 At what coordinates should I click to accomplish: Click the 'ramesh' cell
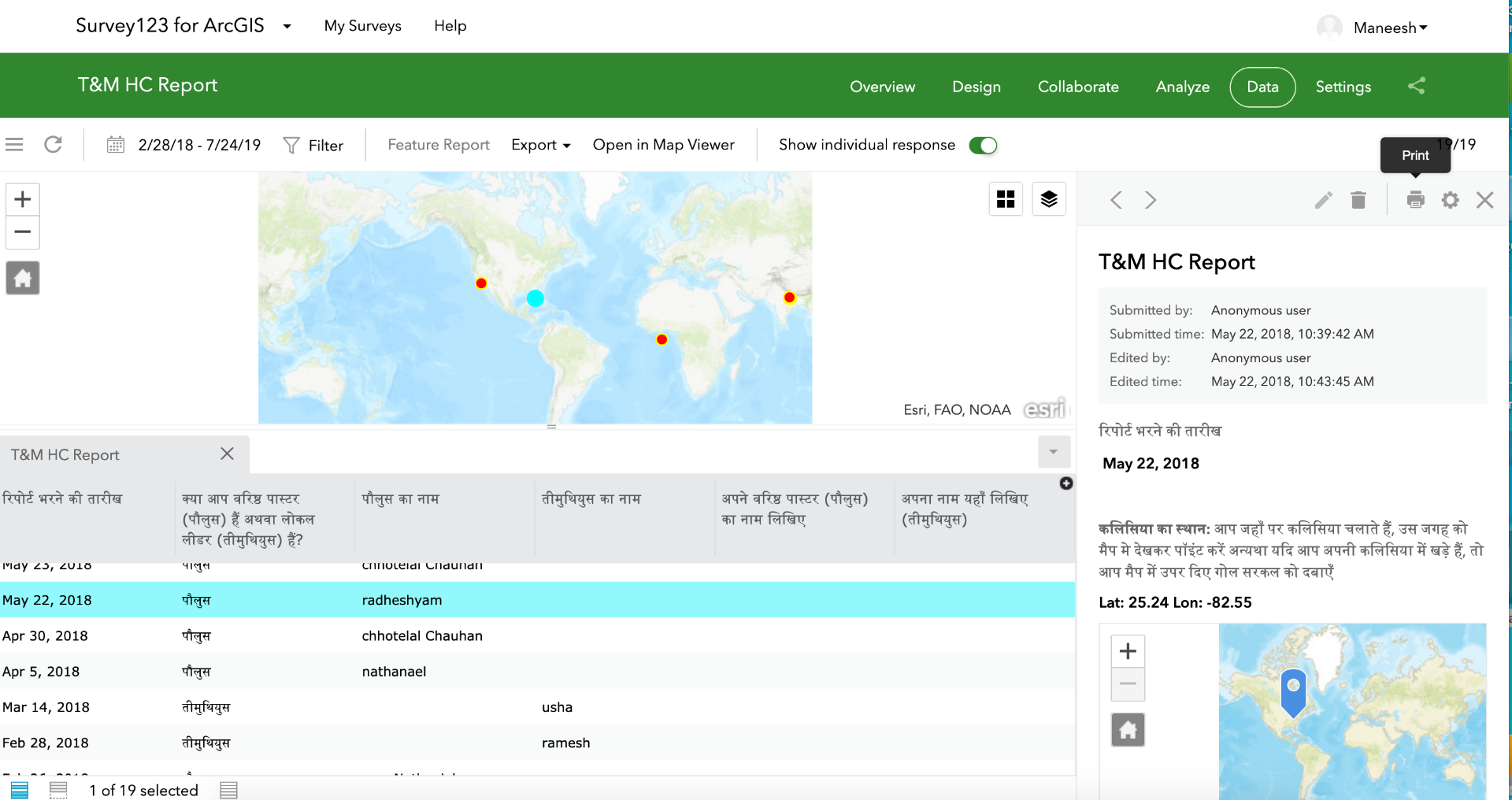565,743
